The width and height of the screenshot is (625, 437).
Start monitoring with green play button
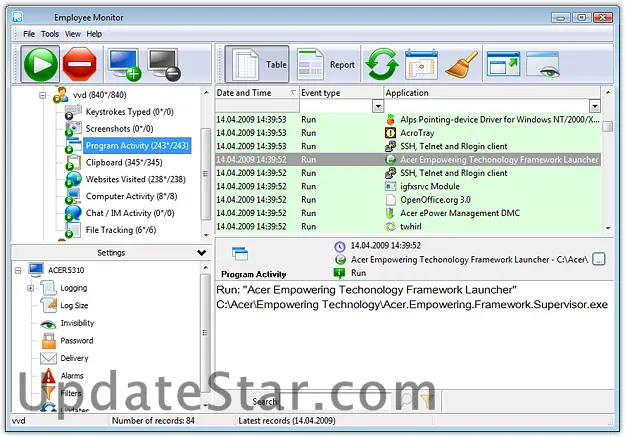click(40, 64)
